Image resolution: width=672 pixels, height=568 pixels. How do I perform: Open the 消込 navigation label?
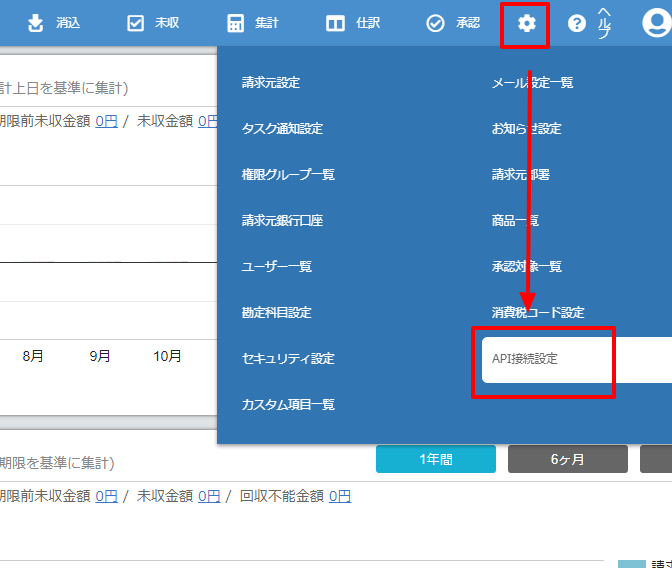tap(68, 23)
